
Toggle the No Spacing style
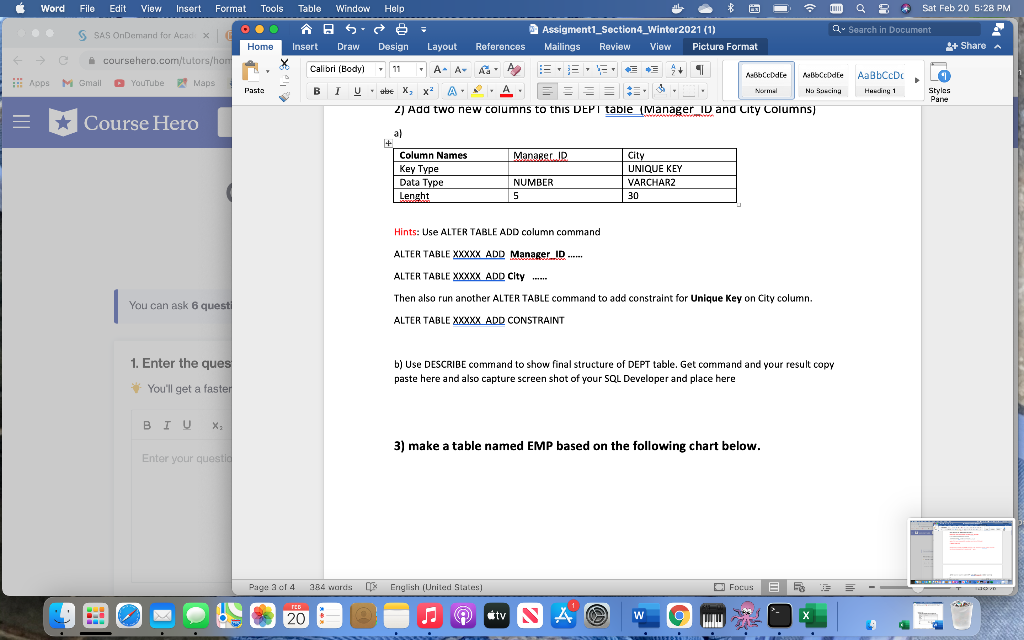click(823, 78)
